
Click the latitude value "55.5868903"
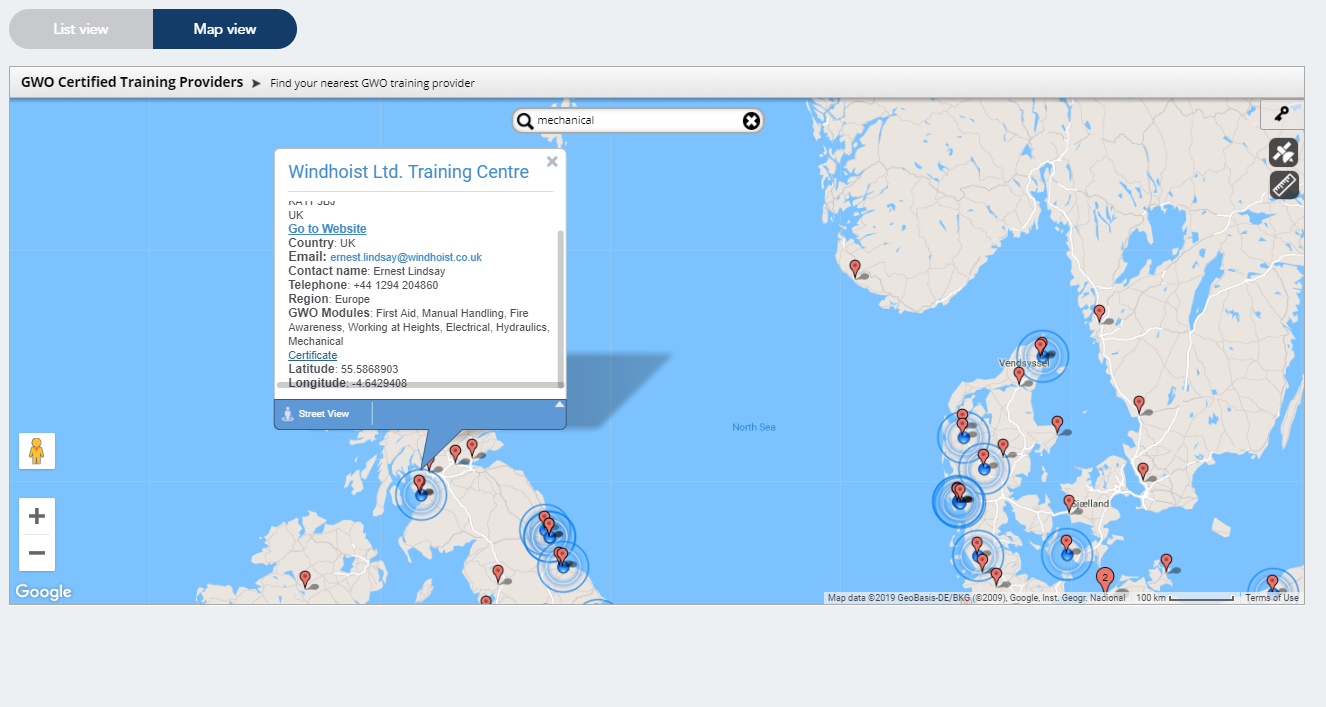369,369
